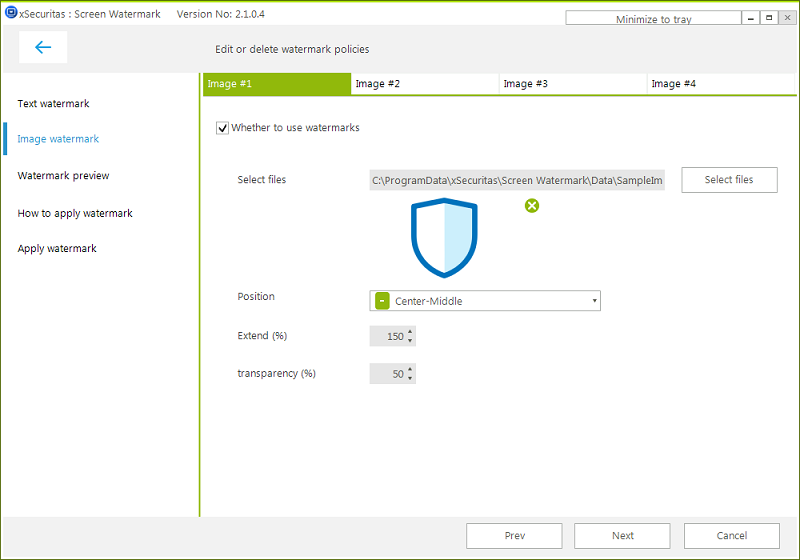This screenshot has width=800, height=560.
Task: Decrease the transparency percentage value
Action: 410,378
